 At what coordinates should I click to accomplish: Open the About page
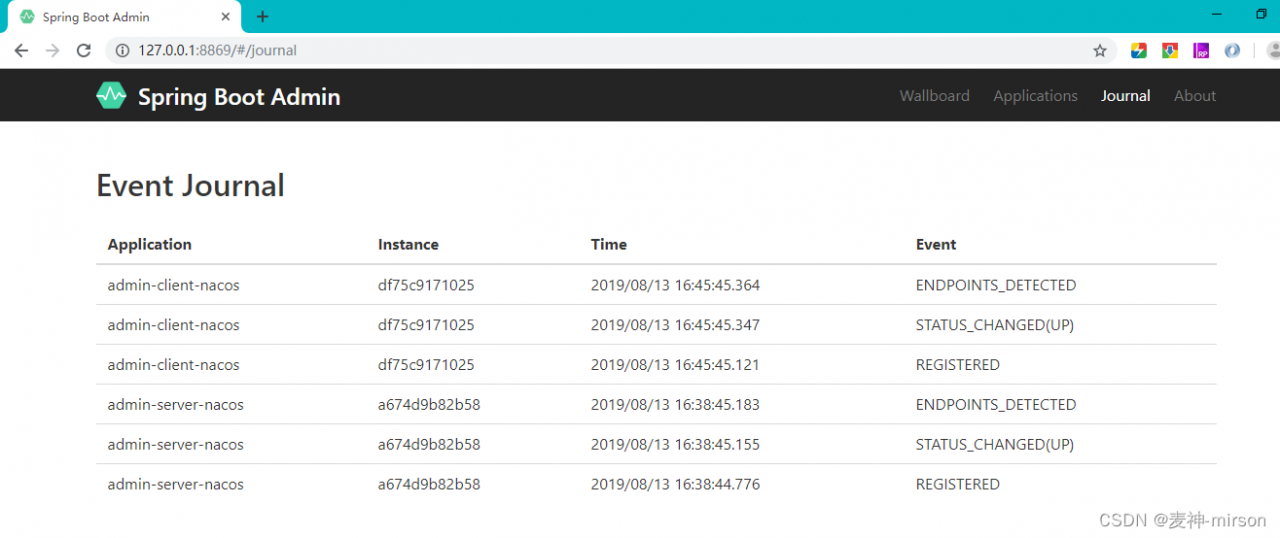tap(1195, 96)
